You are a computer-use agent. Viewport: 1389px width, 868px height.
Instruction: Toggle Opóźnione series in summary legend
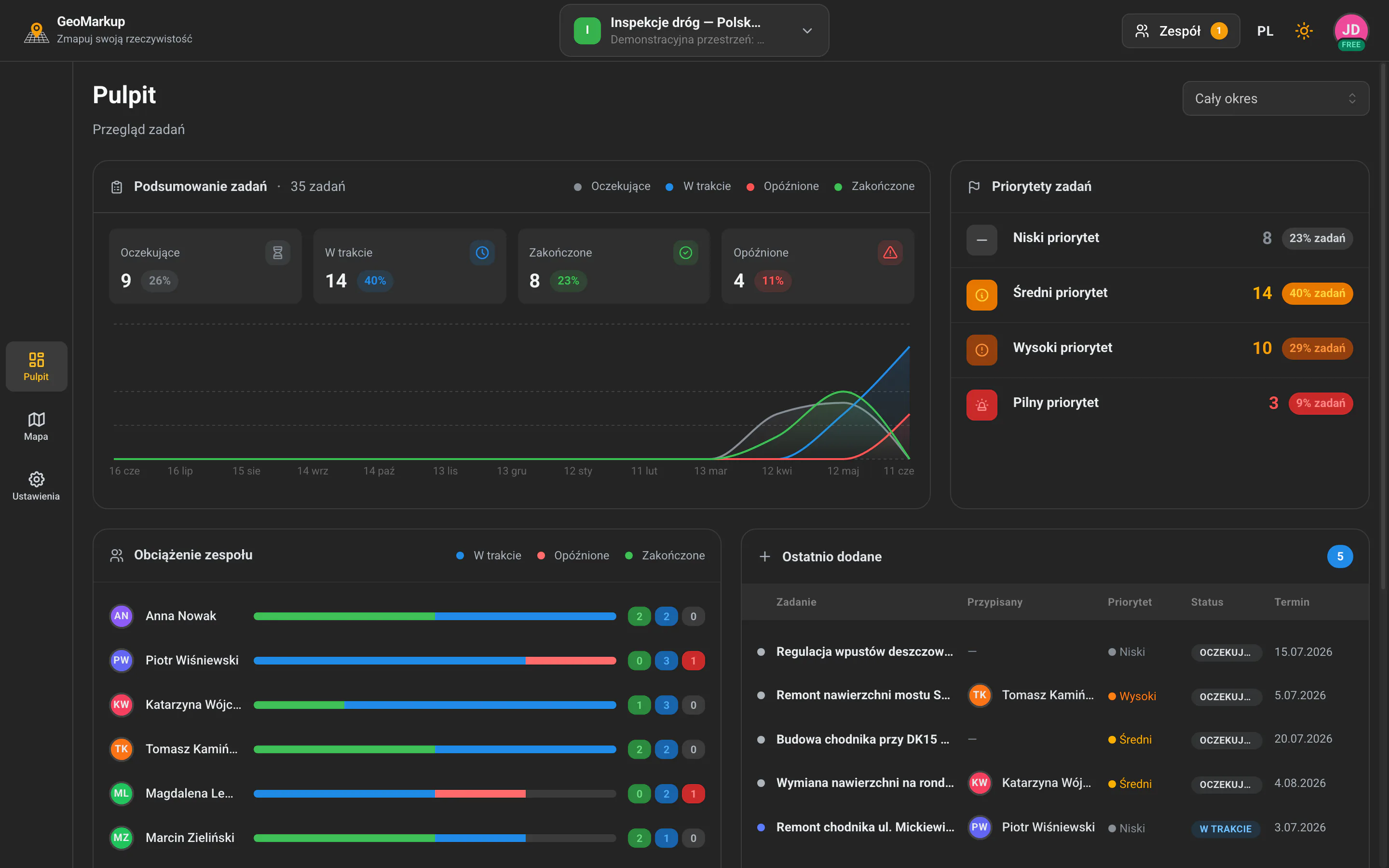782,187
